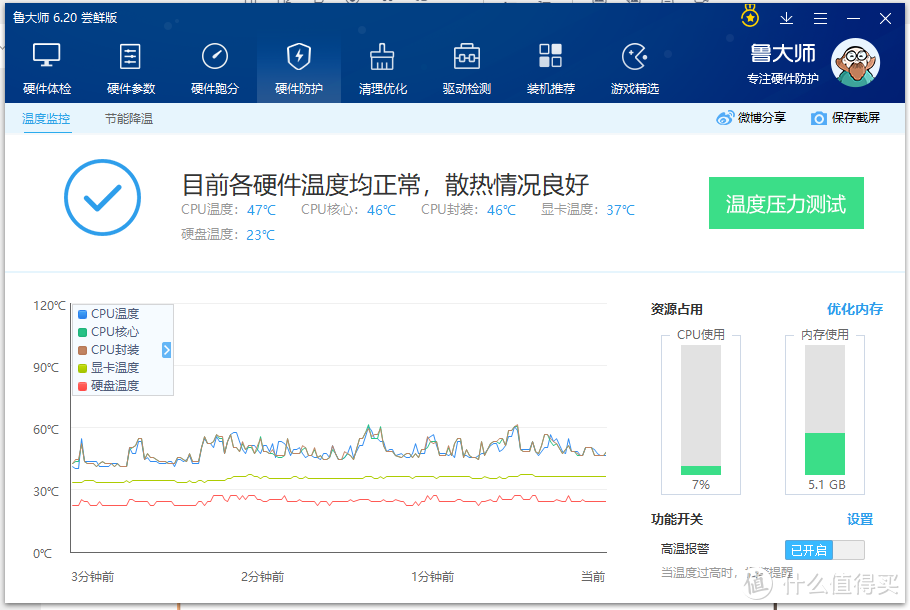Toggle the 高温报警 switch
910x610 pixels.
click(825, 550)
